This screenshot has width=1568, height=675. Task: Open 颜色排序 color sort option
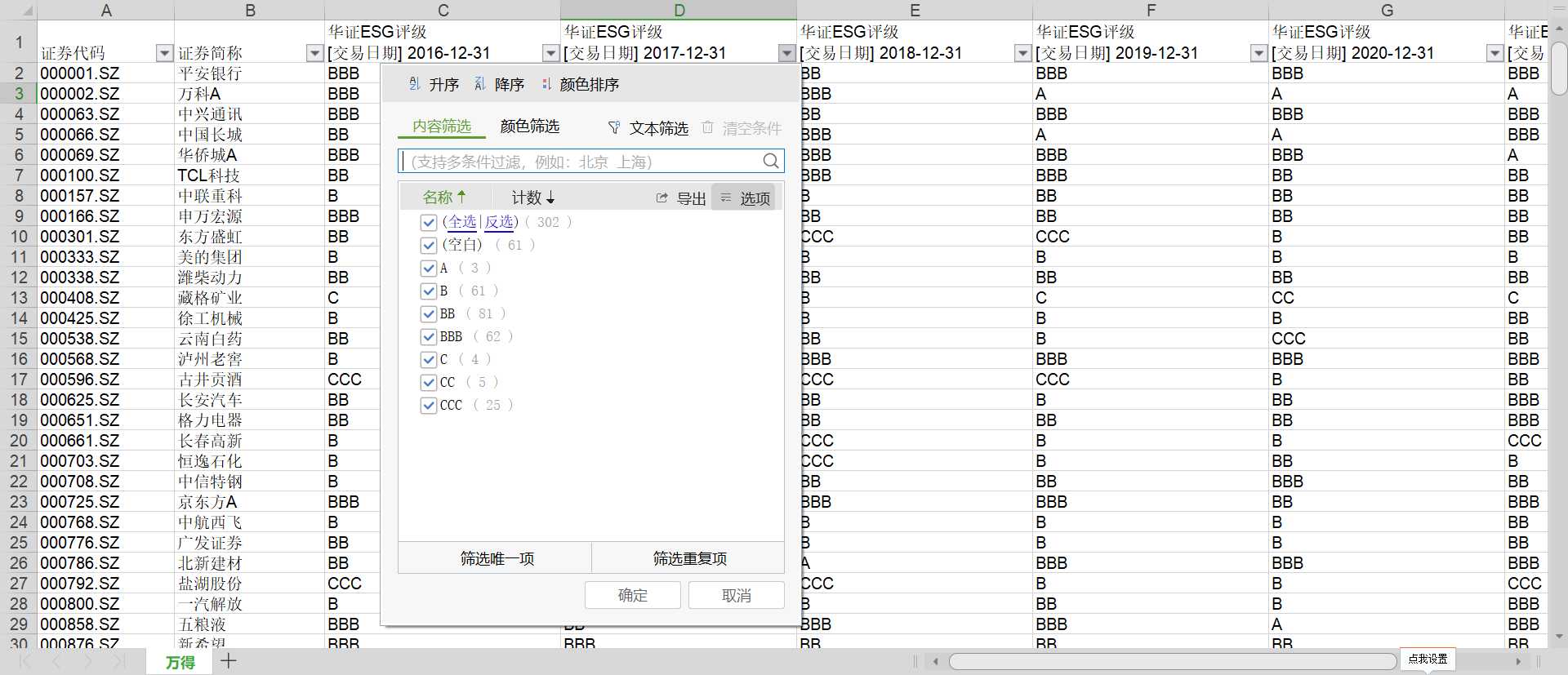pyautogui.click(x=581, y=84)
